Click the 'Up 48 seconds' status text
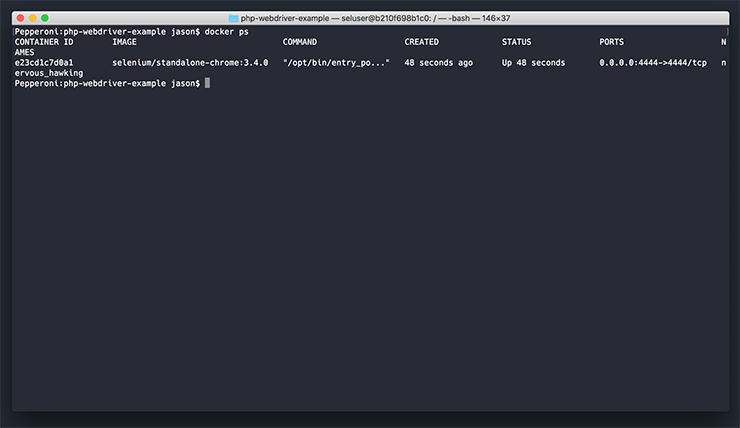Screen dimensions: 740x428 tap(533, 63)
